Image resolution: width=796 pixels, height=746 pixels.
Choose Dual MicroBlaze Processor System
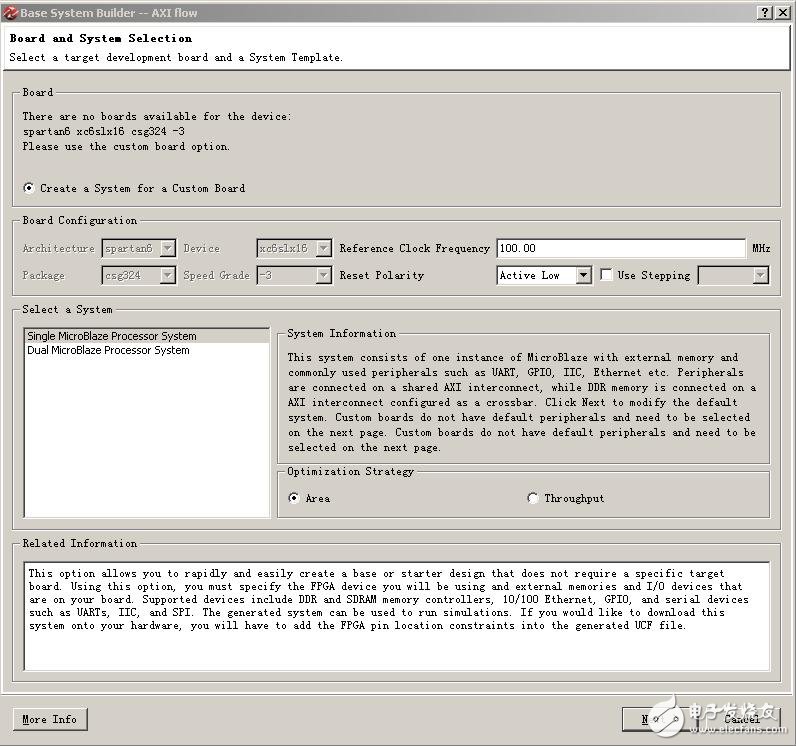[108, 350]
